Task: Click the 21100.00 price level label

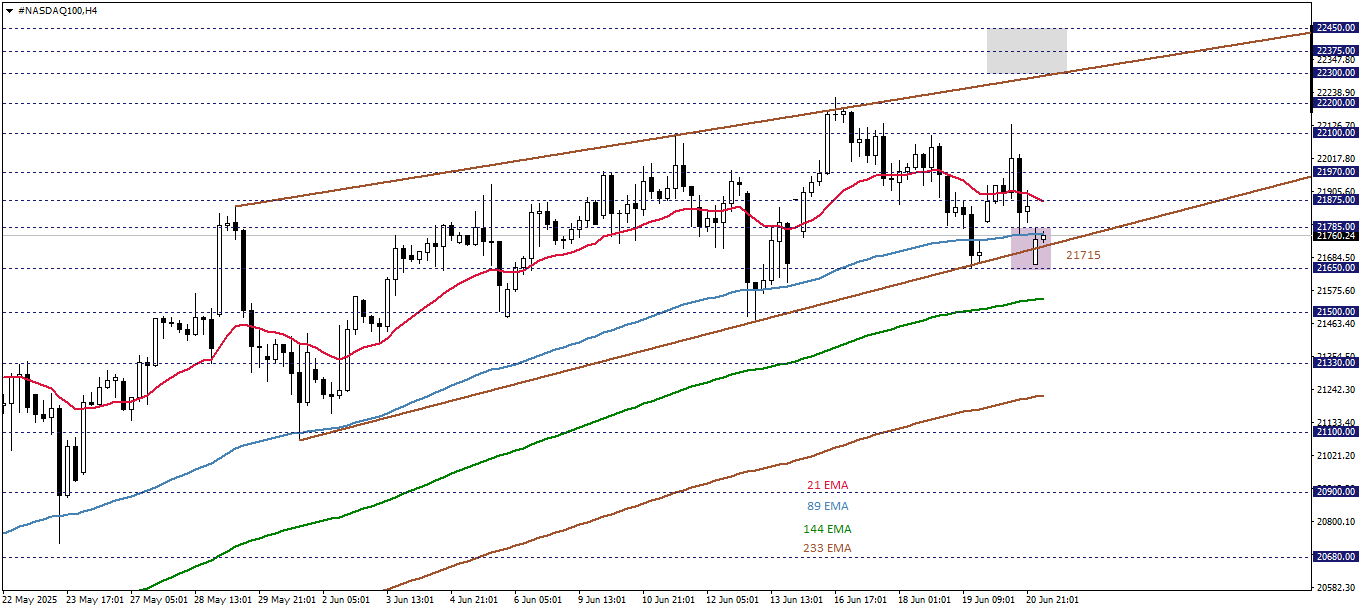Action: pyautogui.click(x=1336, y=432)
